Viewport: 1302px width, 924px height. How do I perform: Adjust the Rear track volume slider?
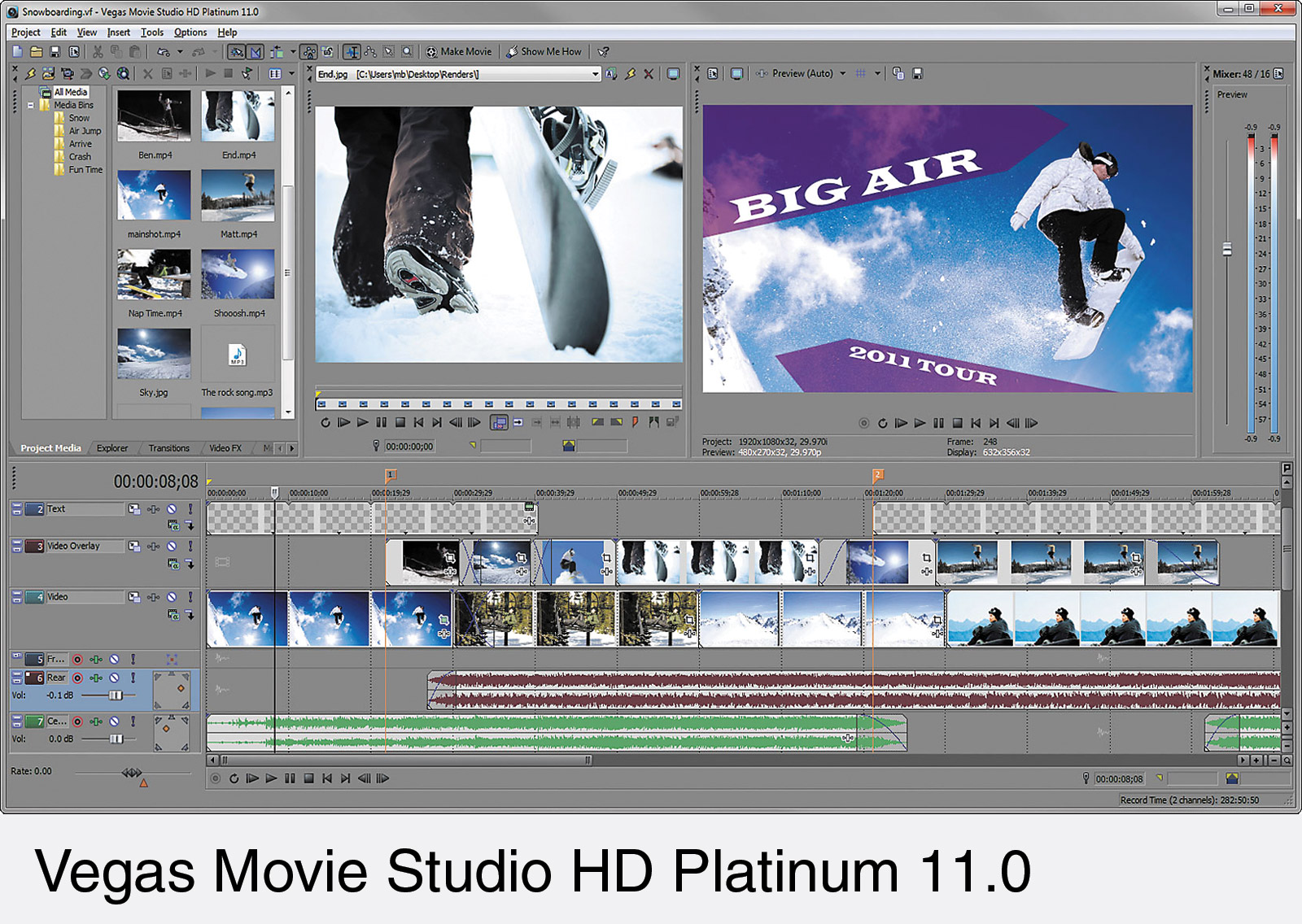point(115,695)
